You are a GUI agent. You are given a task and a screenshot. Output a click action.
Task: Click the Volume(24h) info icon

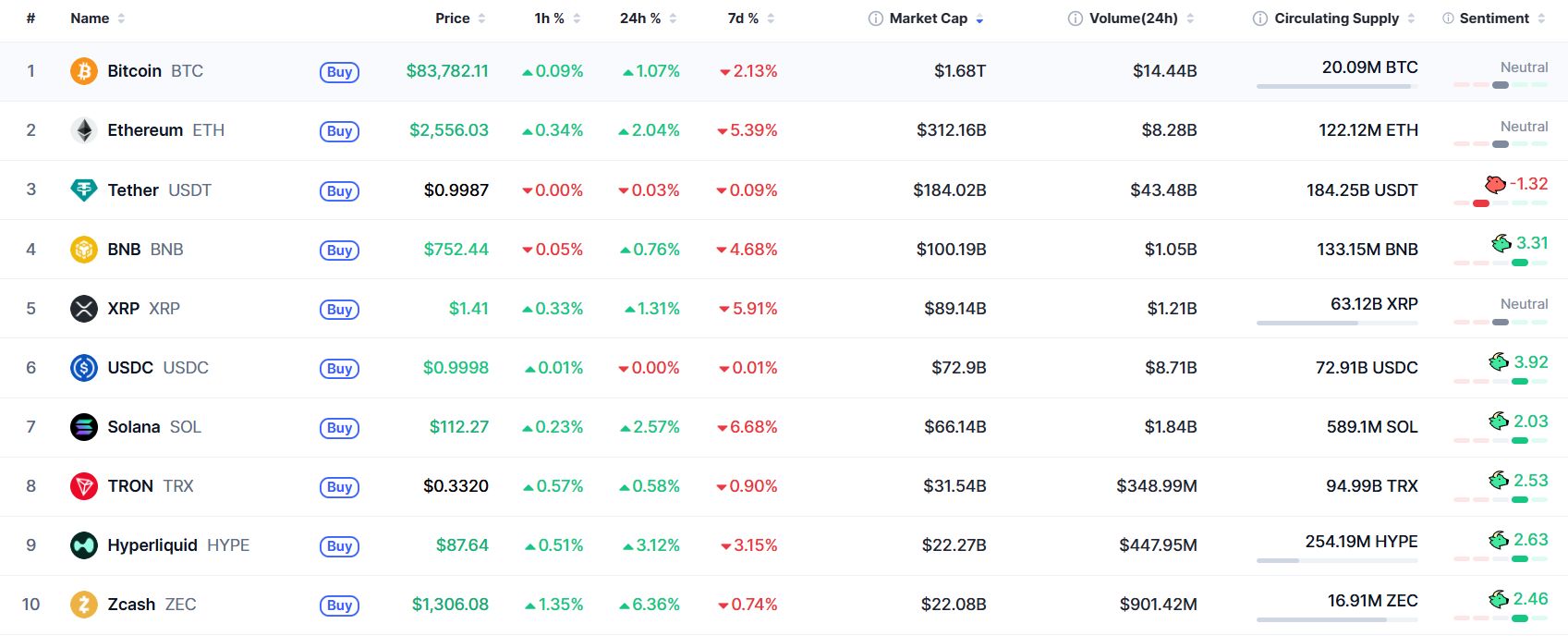tap(1076, 18)
